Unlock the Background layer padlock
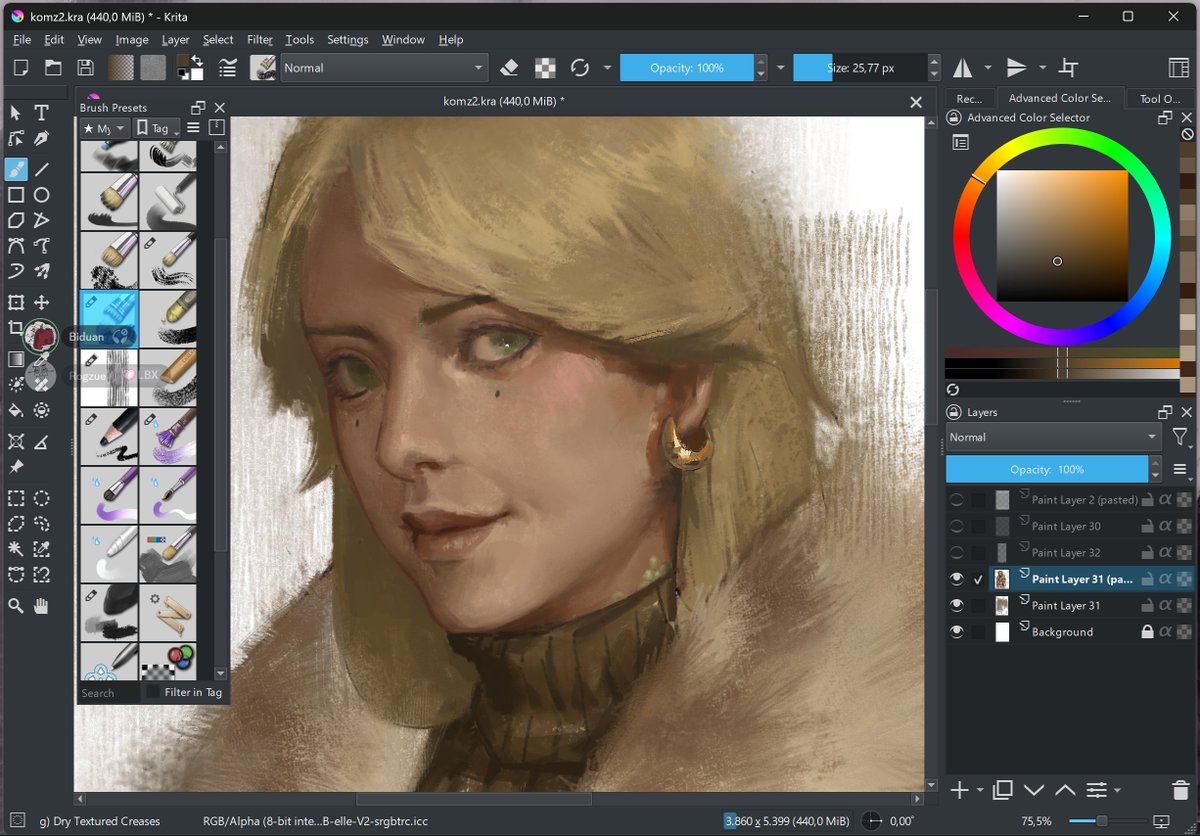The height and width of the screenshot is (836, 1200). [x=1147, y=632]
